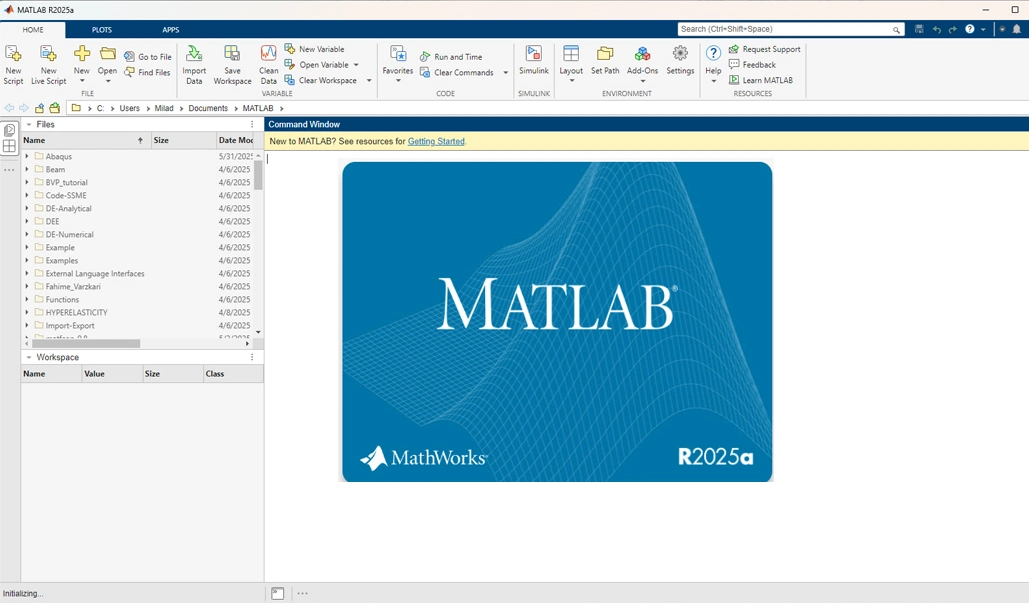Screen dimensions: 1029x603
Task: Open MATLAB Settings
Action: pyautogui.click(x=680, y=62)
